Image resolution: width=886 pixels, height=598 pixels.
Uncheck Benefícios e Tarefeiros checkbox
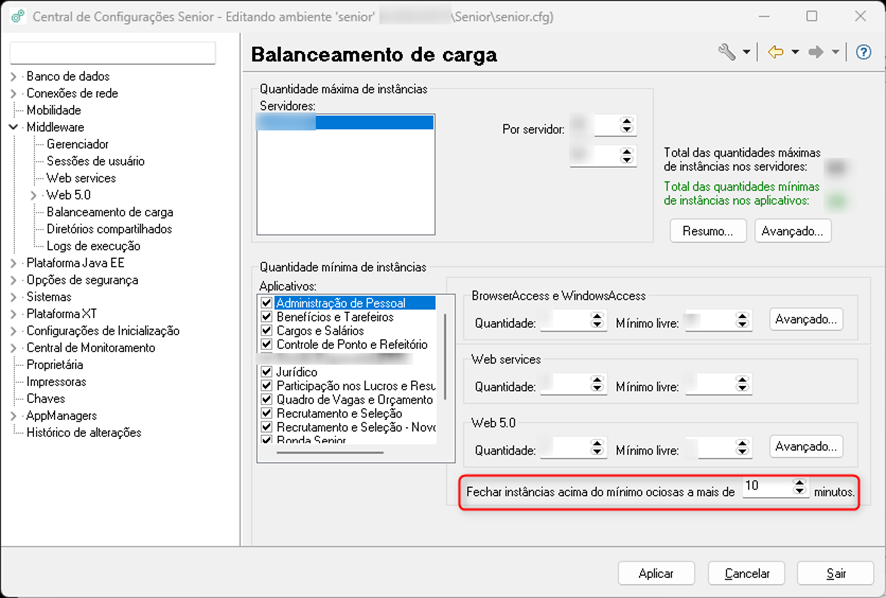pyautogui.click(x=267, y=317)
